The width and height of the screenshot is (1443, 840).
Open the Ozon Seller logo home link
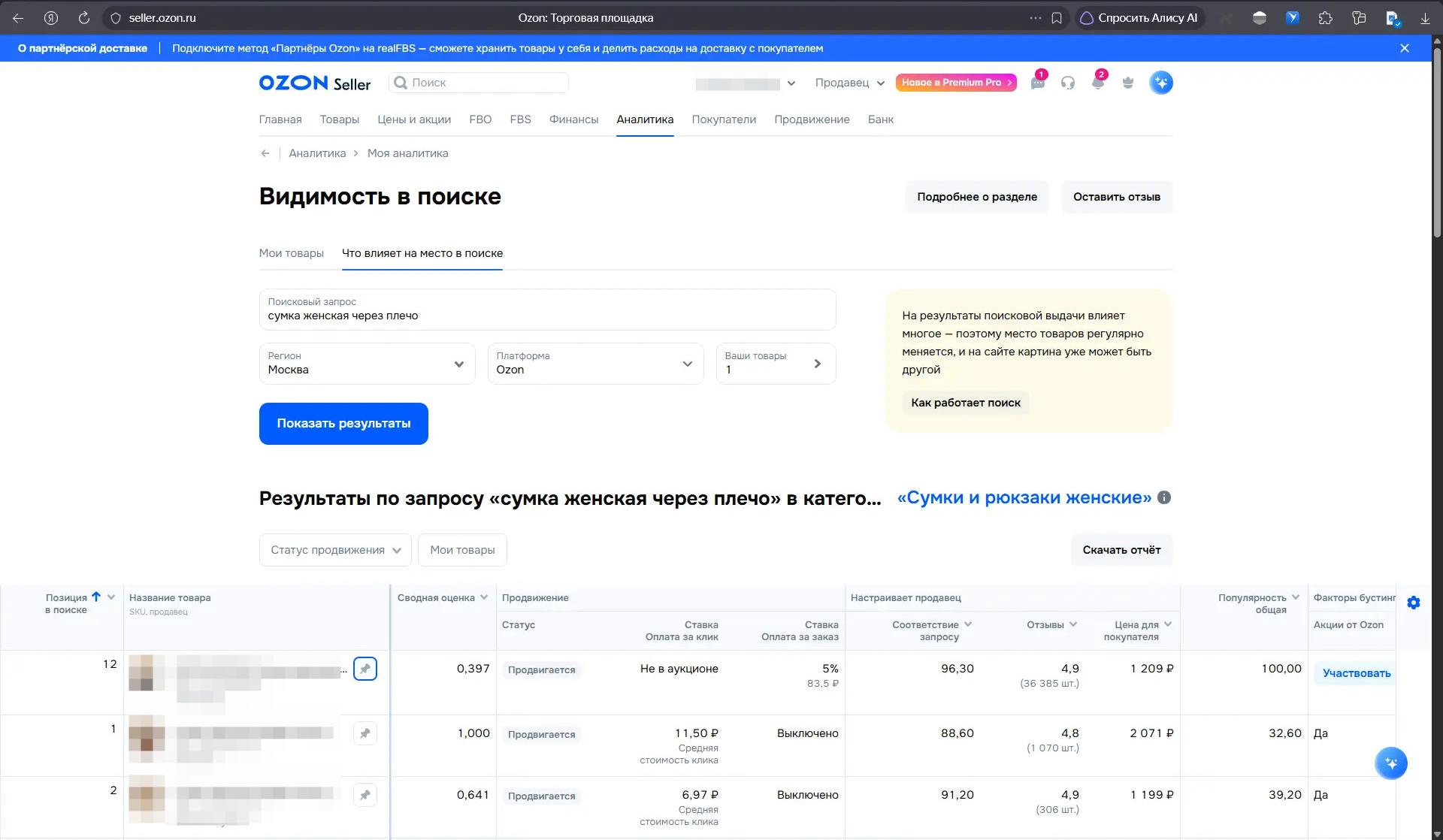click(x=315, y=83)
